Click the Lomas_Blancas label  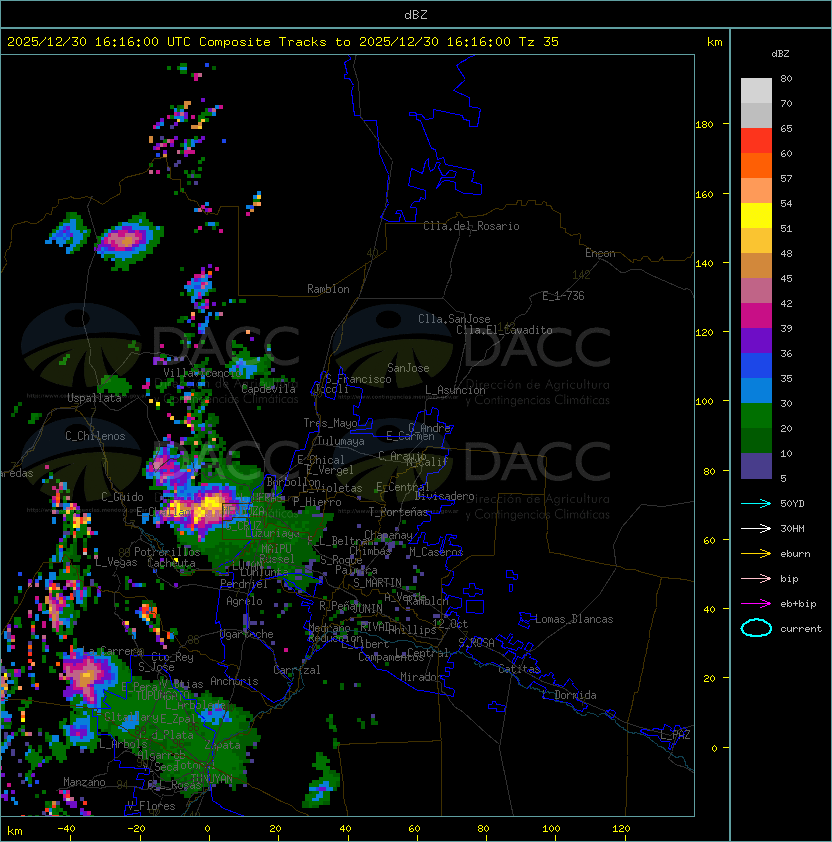tap(574, 619)
